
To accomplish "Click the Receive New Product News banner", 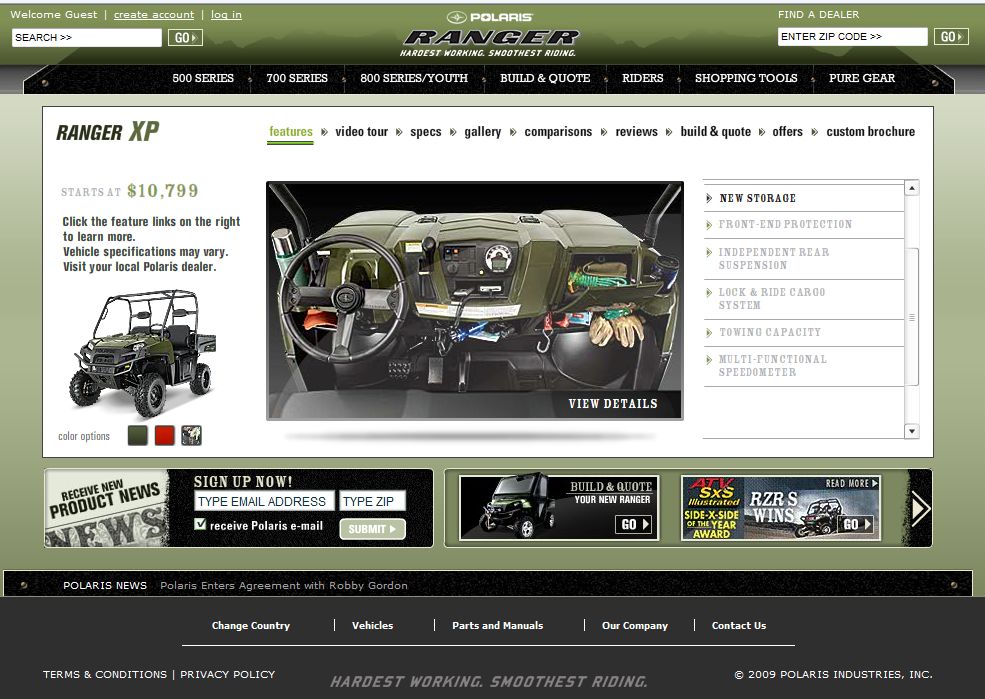I will (x=107, y=508).
